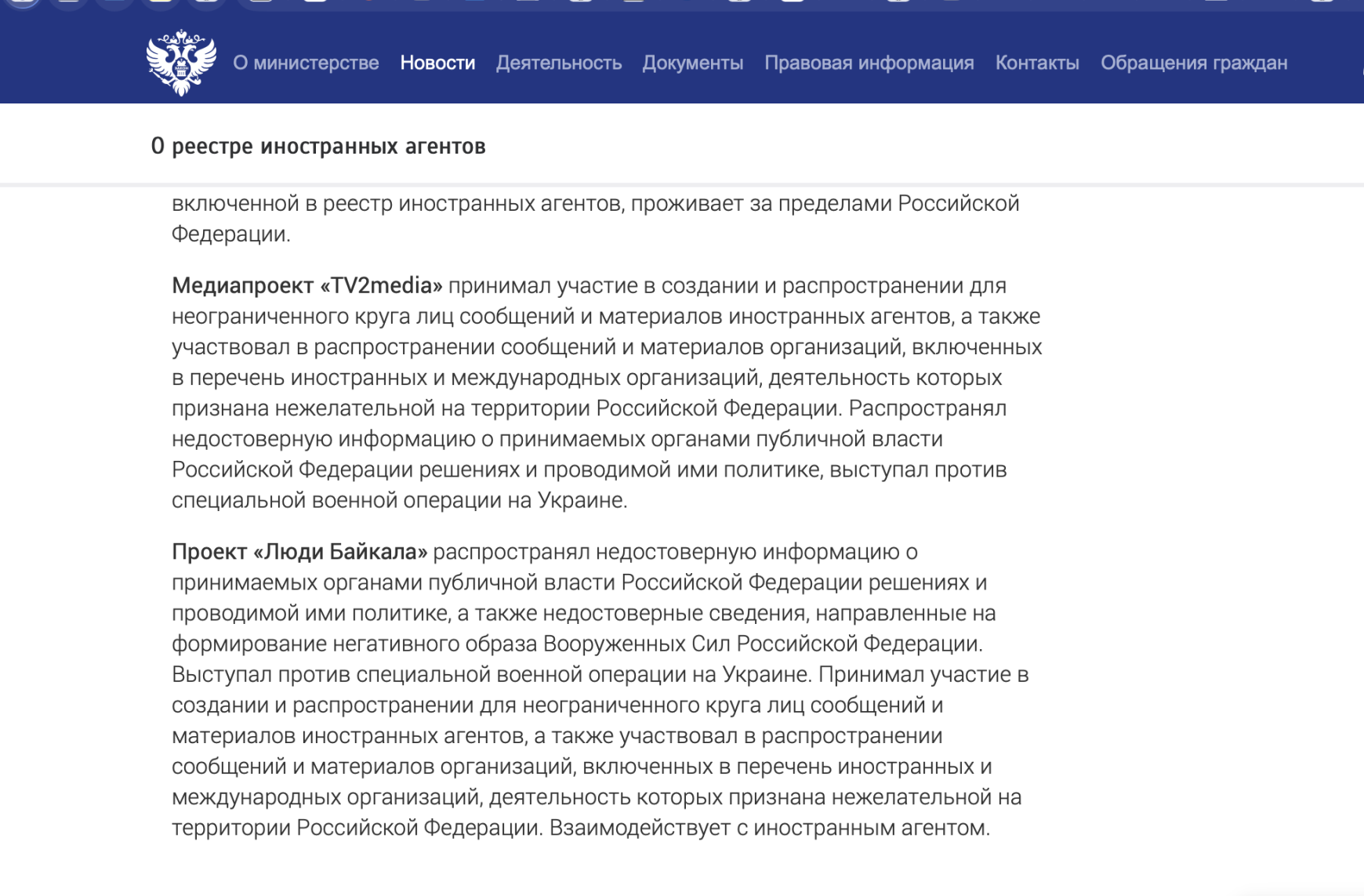Navigate to the «Контакты» page
The image size is (1364, 896).
click(x=1036, y=63)
